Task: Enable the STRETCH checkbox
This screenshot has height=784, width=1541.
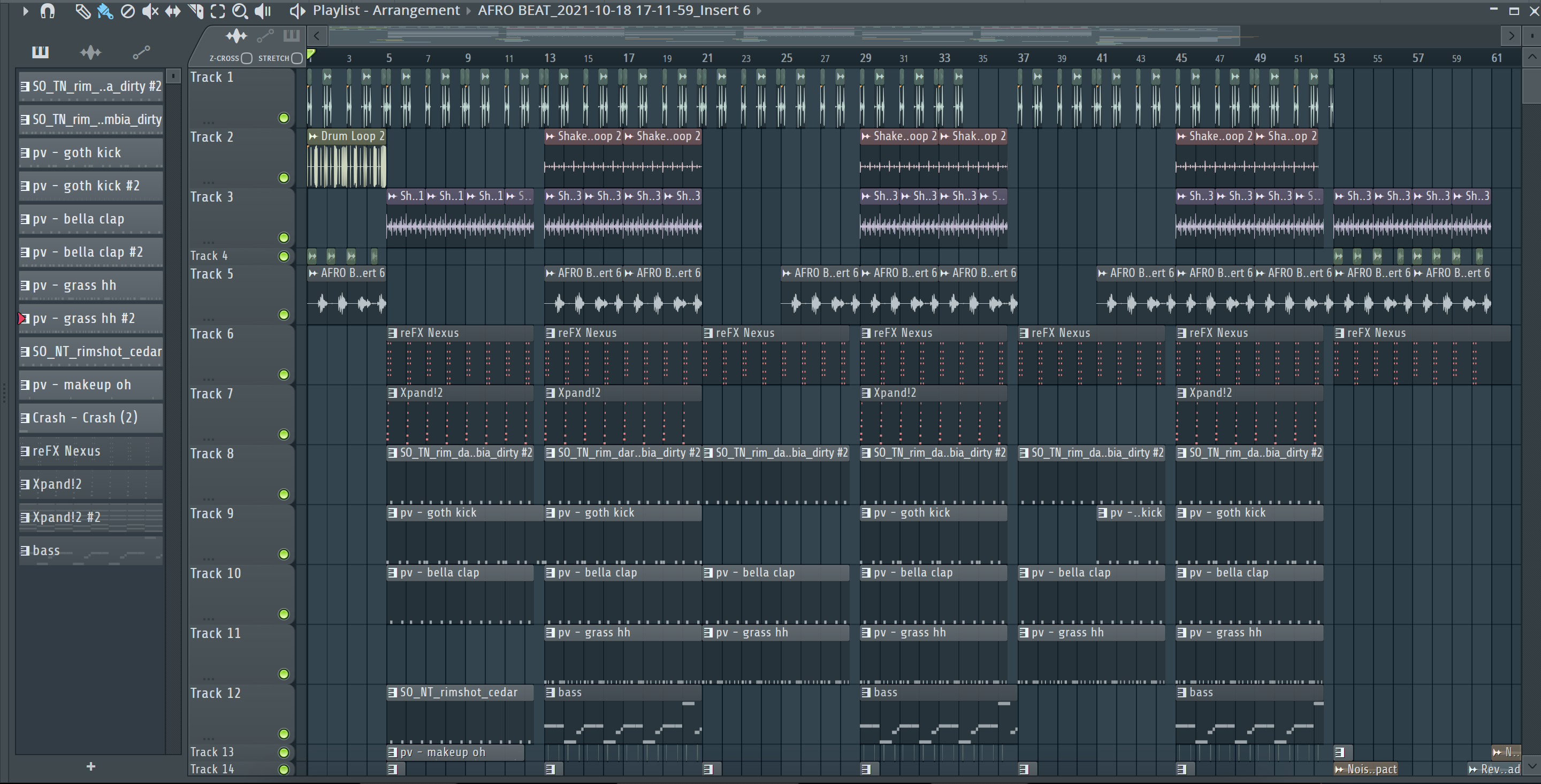Action: tap(297, 58)
